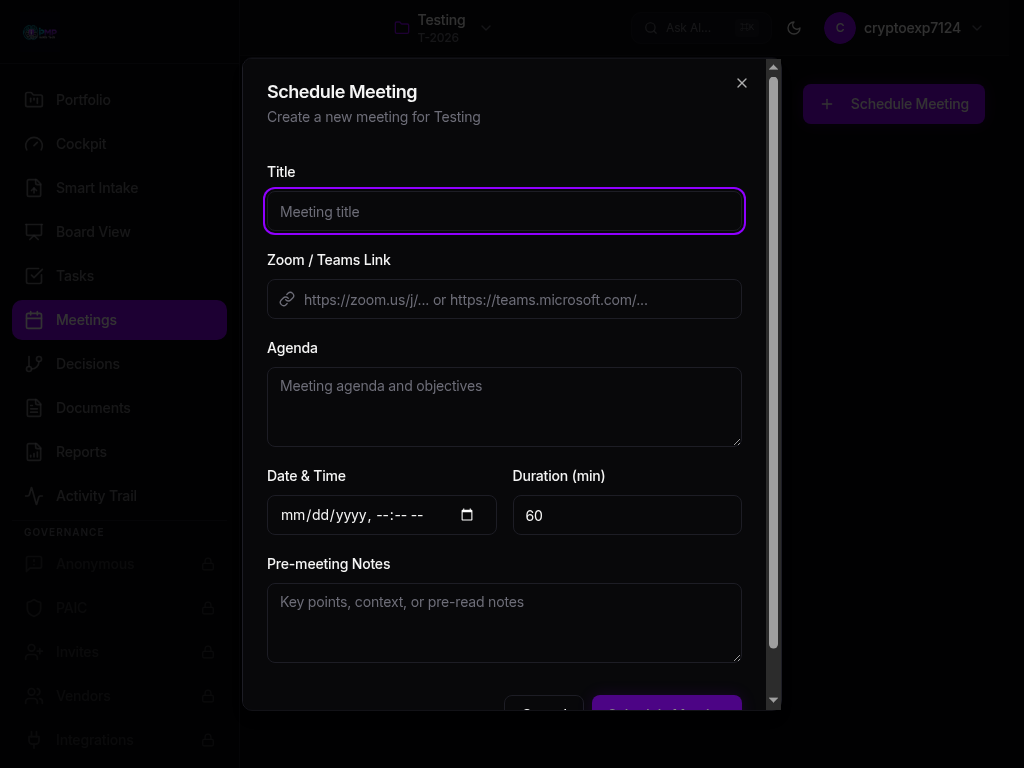The width and height of the screenshot is (1024, 768).
Task: Click the Portfolio icon in the sidebar
Action: coord(34,100)
